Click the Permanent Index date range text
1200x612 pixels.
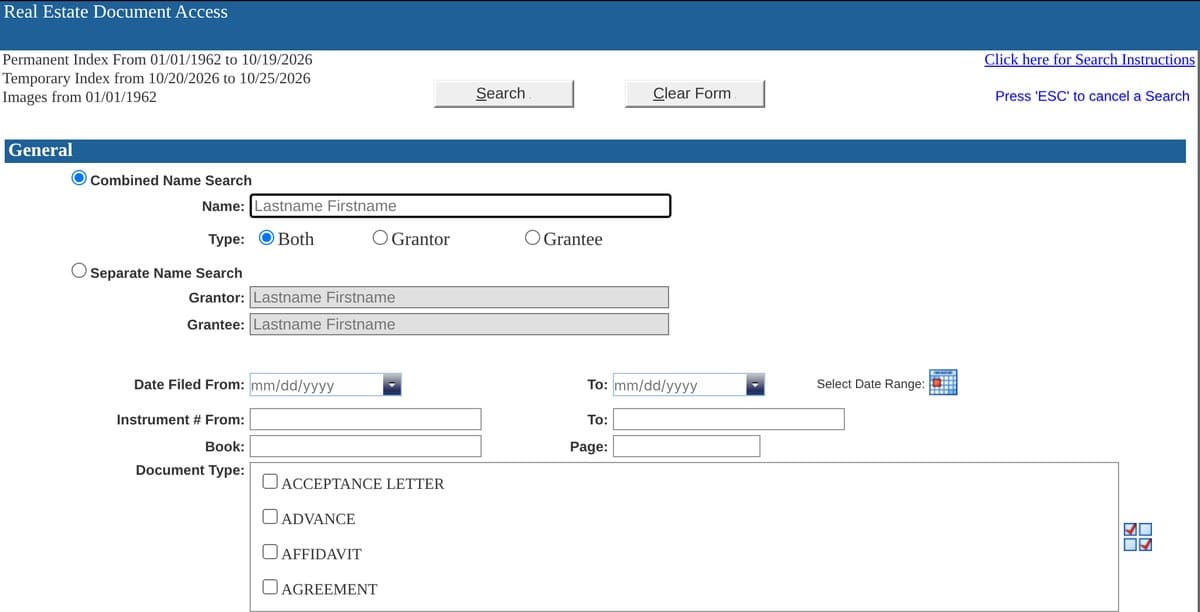158,59
